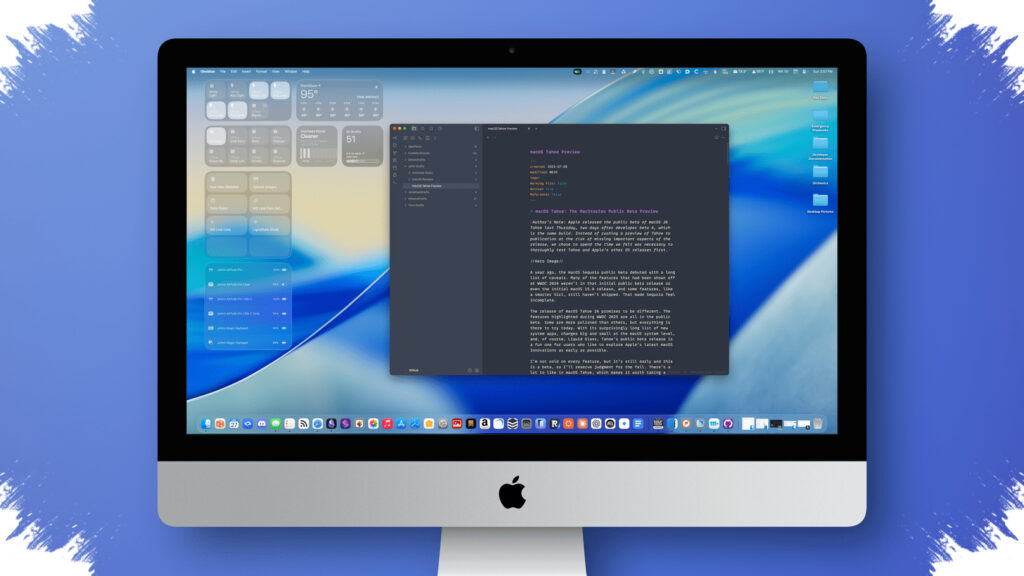Screen dimensions: 1024x576
Task: Open the Help menu
Action: click(306, 71)
